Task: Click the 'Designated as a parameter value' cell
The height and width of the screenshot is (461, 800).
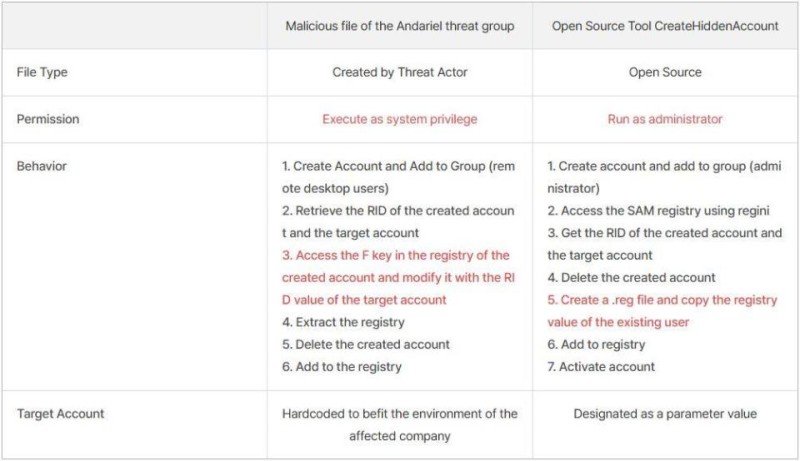Action: click(x=665, y=413)
